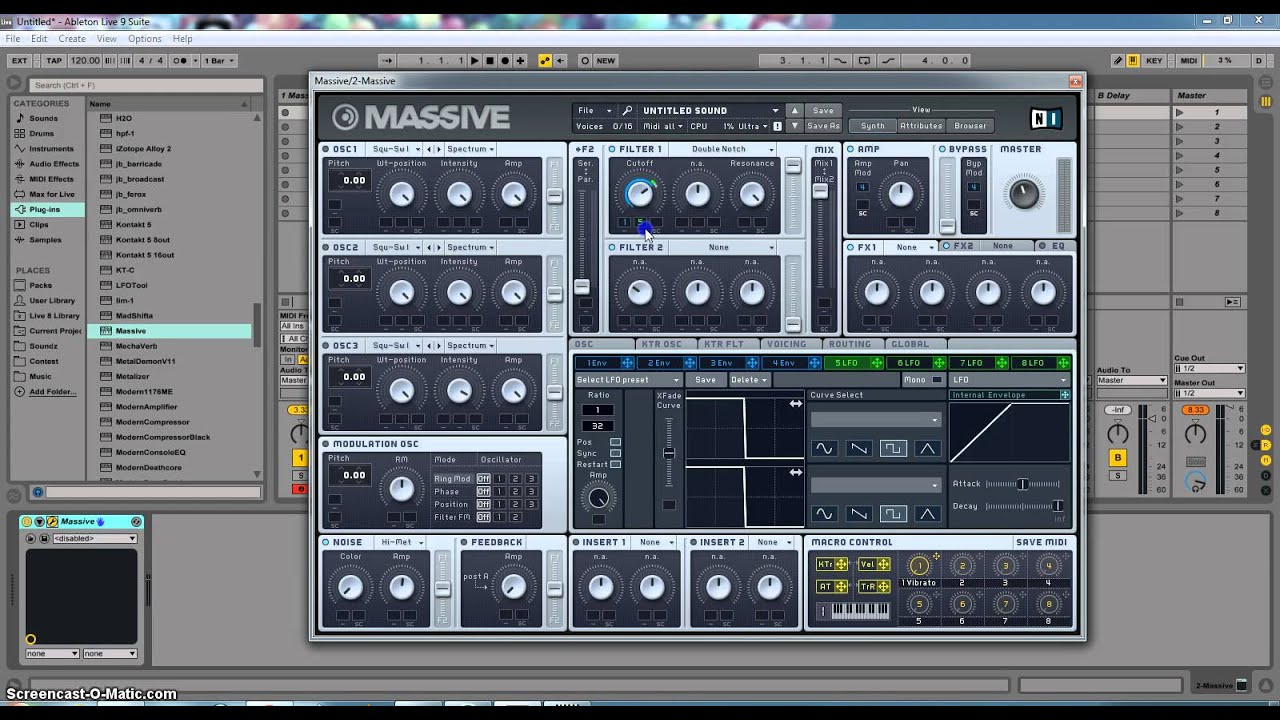Choose square wave in upper Curve Select
Viewport: 1280px width, 720px height.
click(x=893, y=449)
